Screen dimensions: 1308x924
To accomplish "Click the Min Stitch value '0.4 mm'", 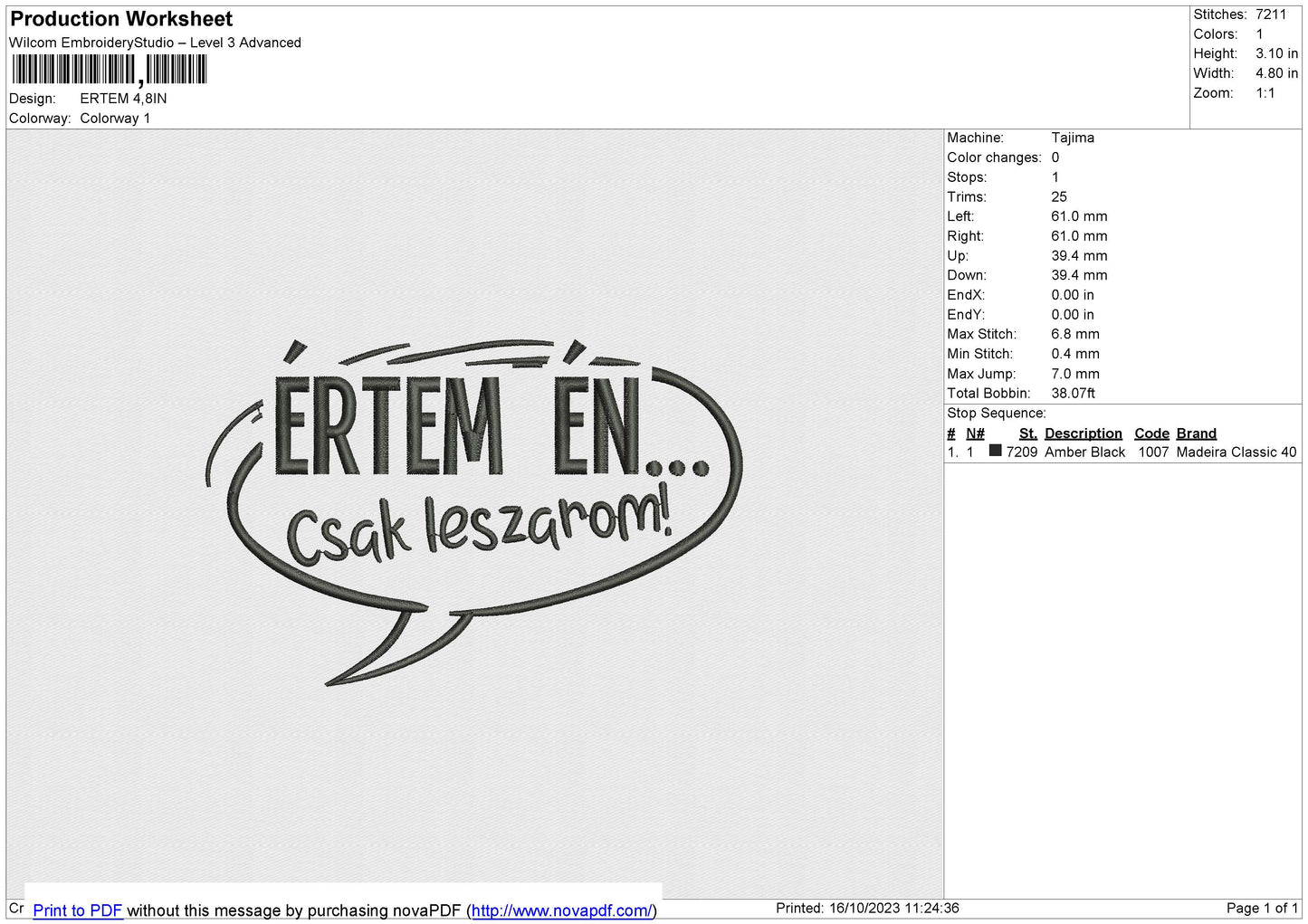I will (x=1075, y=354).
